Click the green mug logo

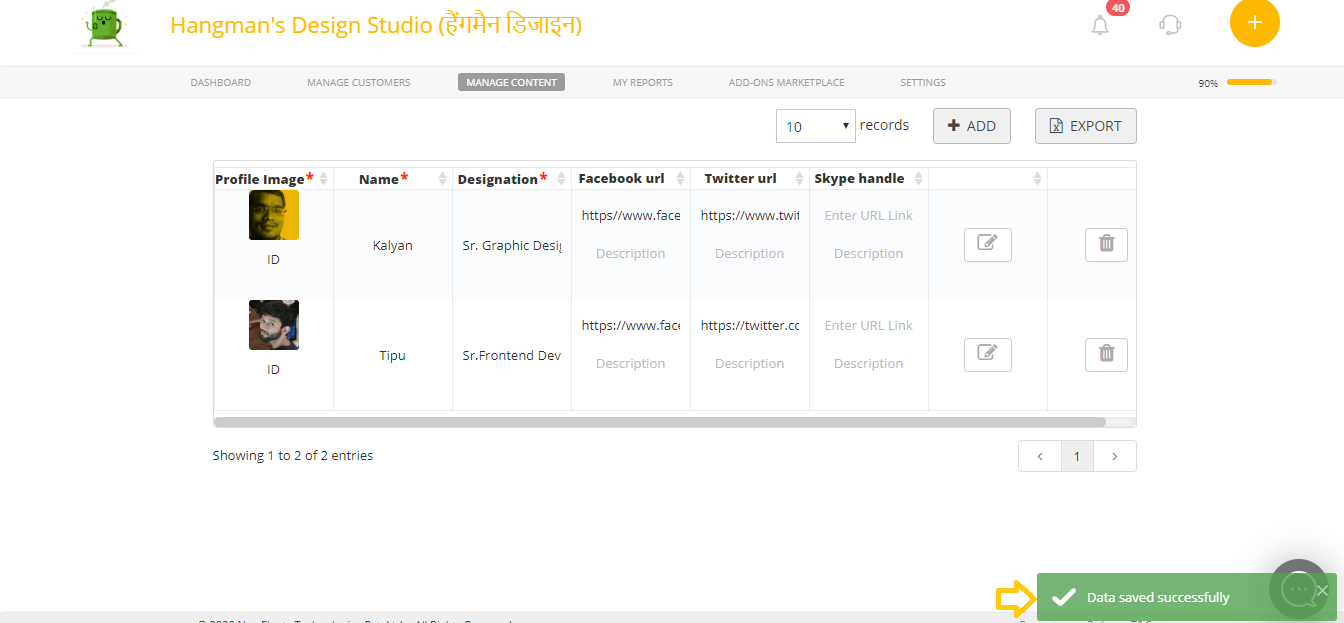click(x=105, y=25)
